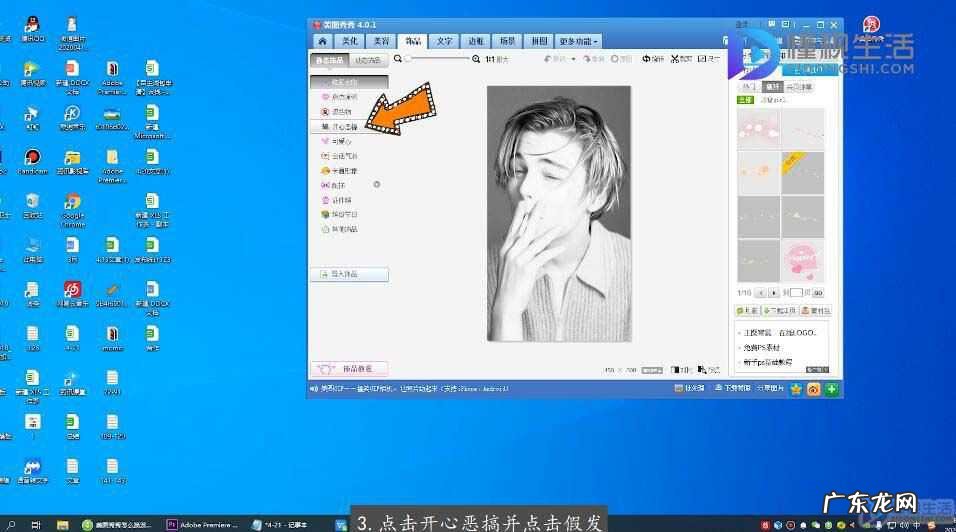Open File Explorer from the taskbar
956x532 pixels.
pos(62,525)
